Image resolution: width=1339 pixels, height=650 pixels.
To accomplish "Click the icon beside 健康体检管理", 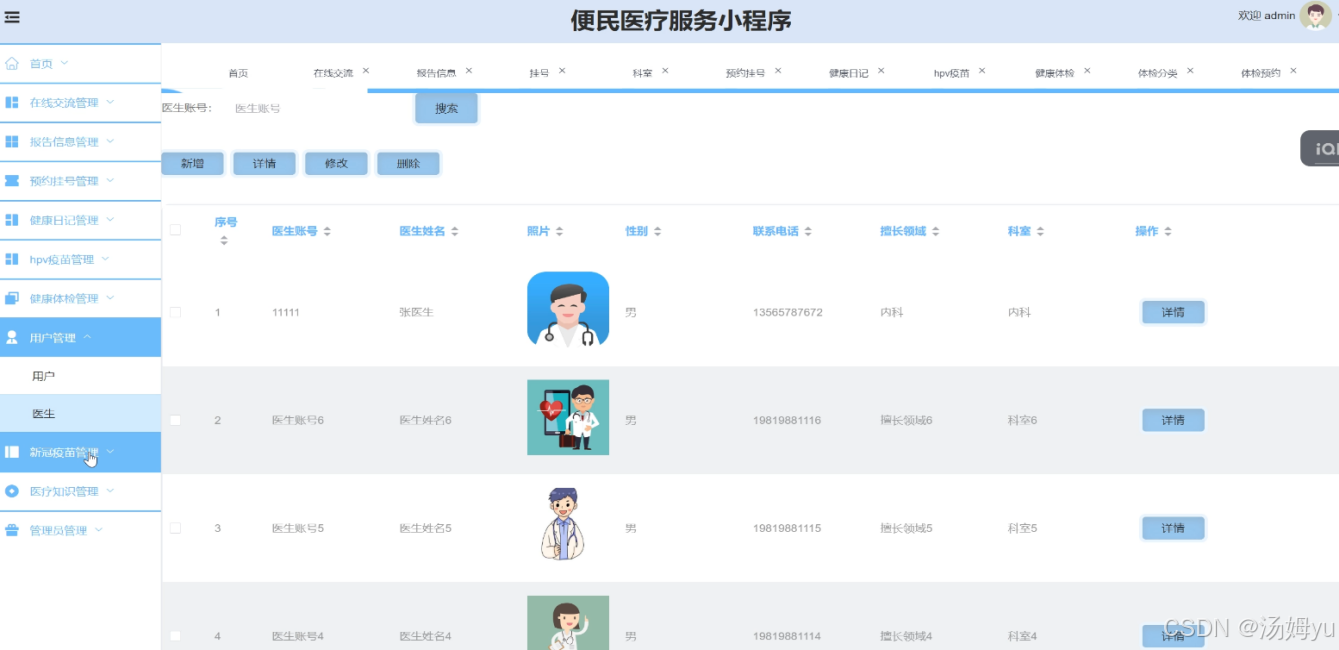I will (x=12, y=298).
